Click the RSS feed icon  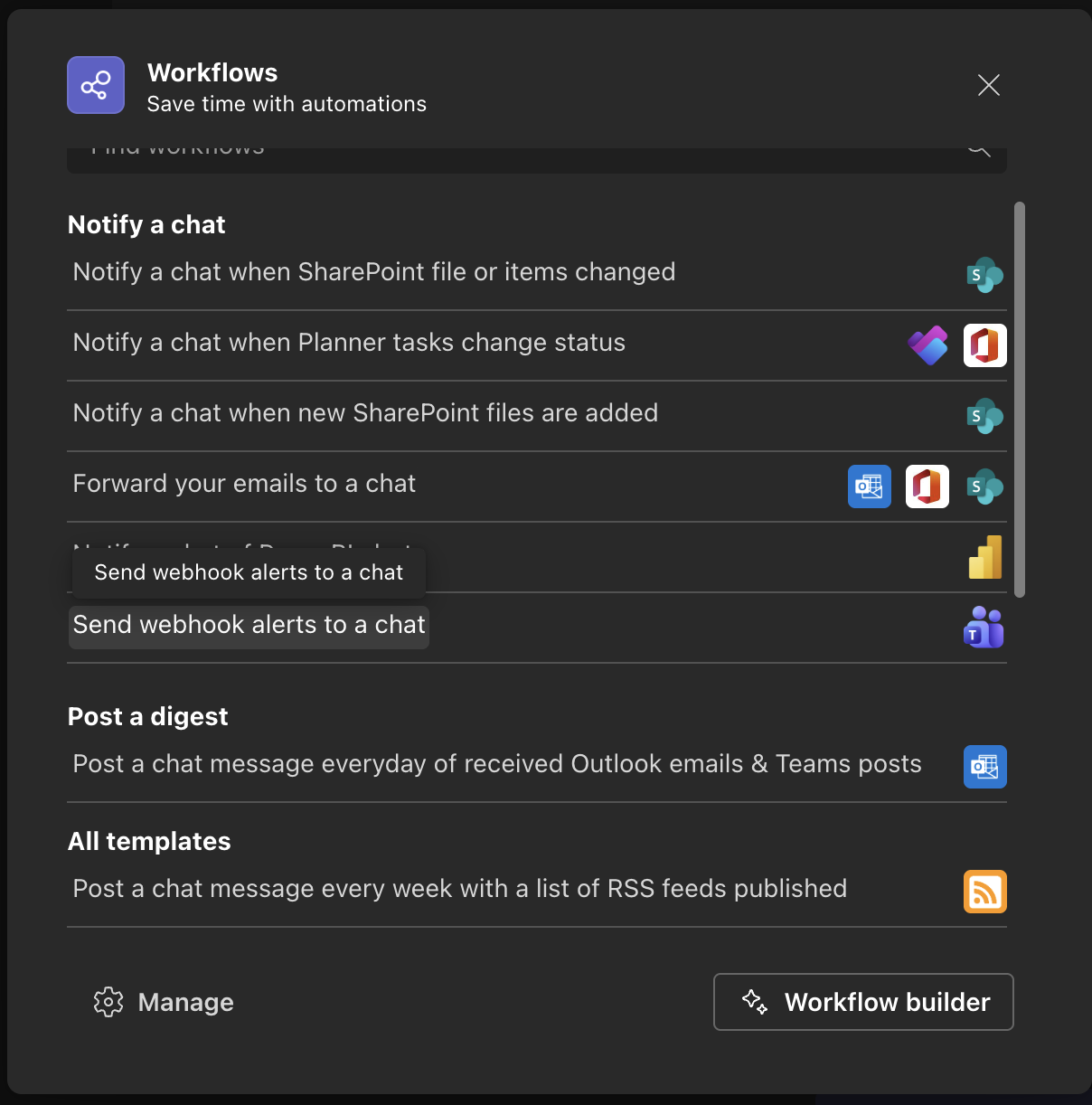984,892
